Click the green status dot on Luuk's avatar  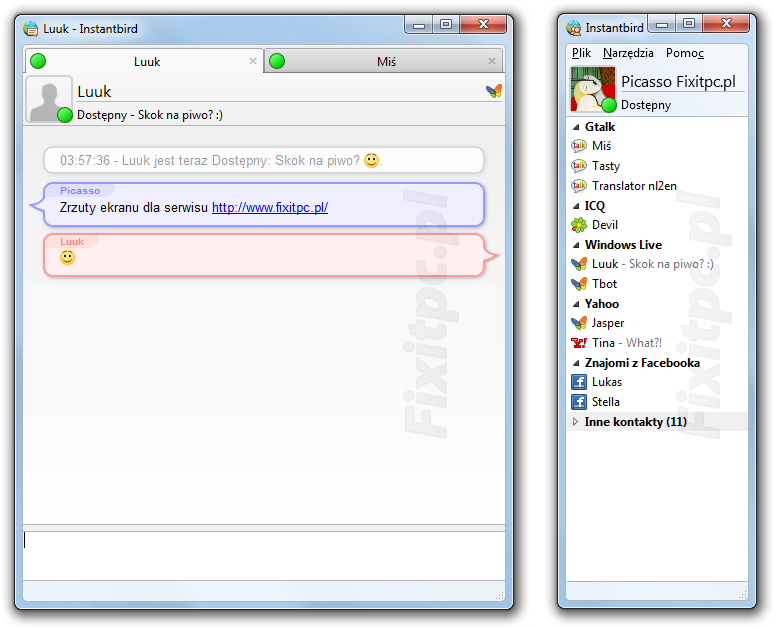(65, 115)
